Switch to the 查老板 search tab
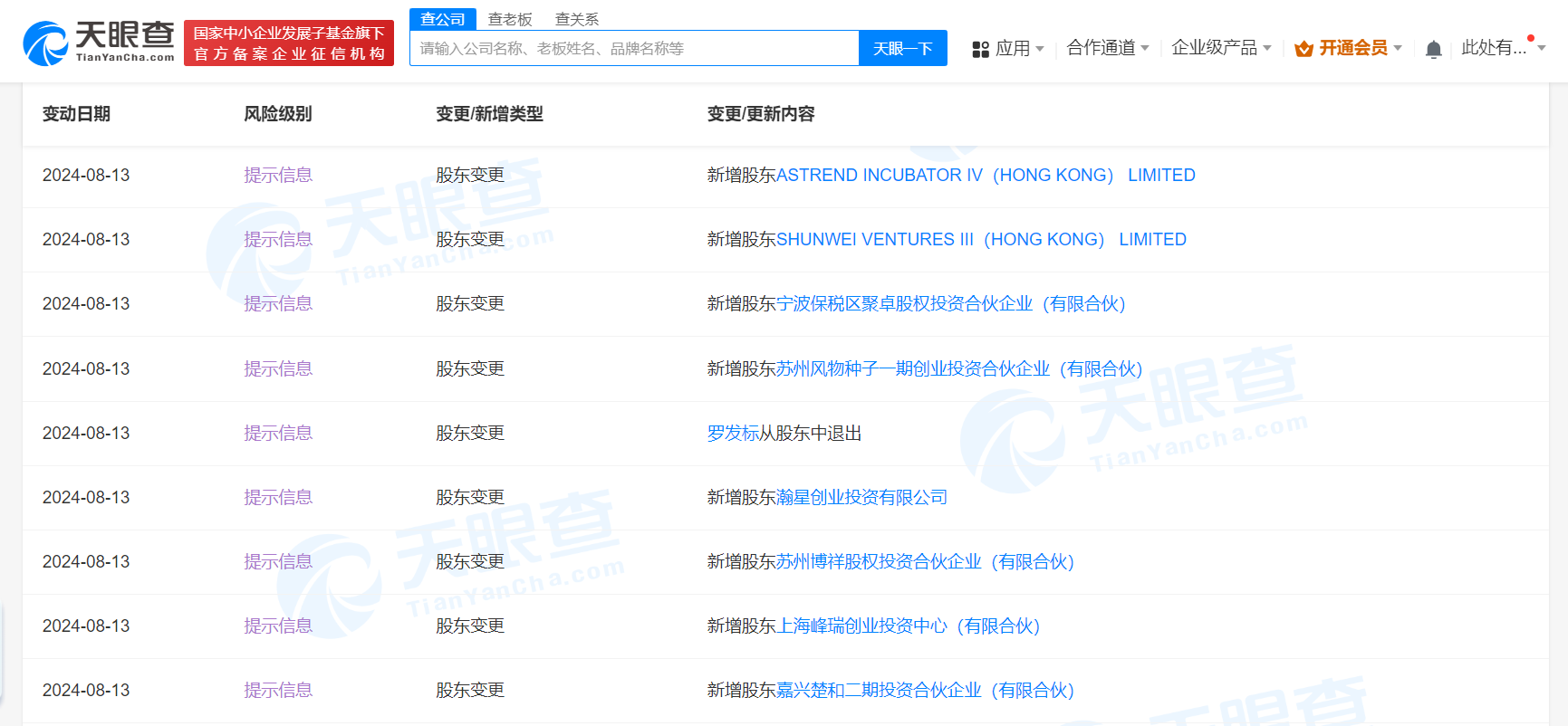This screenshot has height=726, width=1568. pos(510,19)
